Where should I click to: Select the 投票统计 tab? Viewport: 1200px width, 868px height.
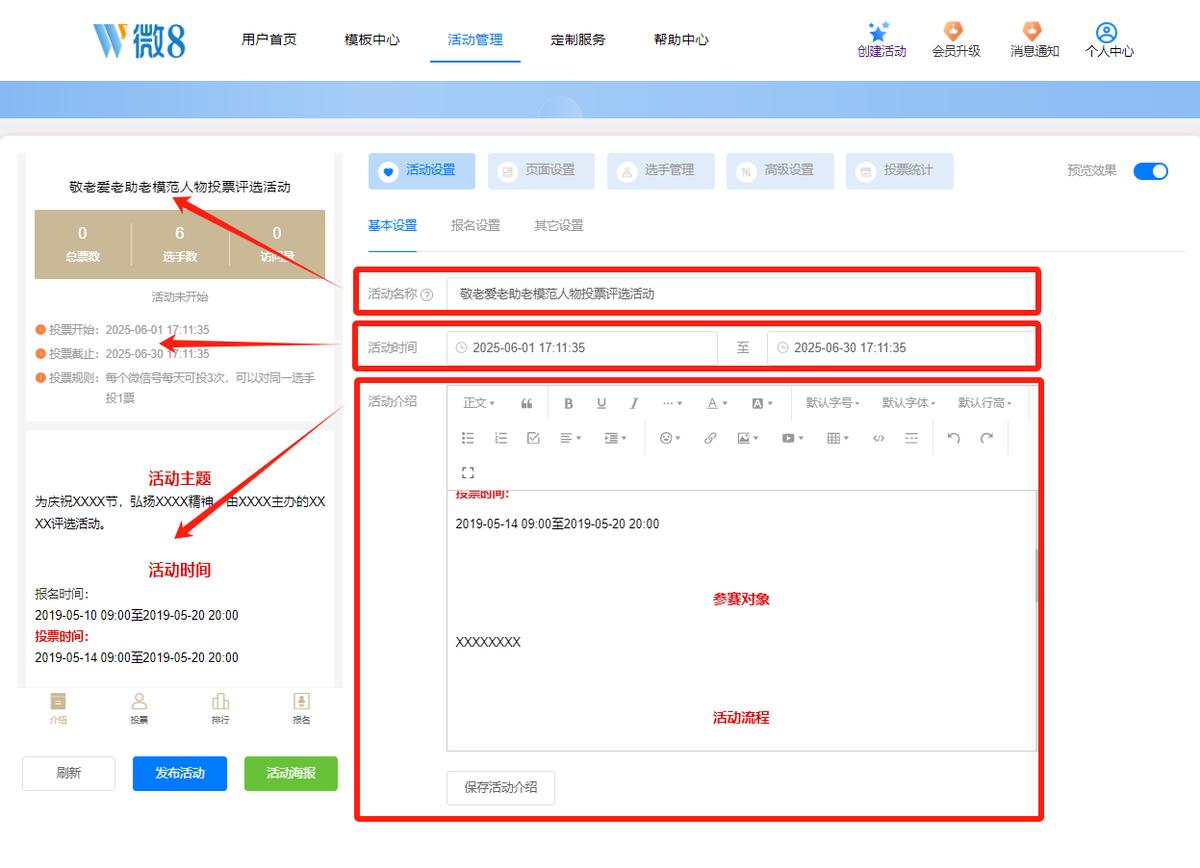tap(899, 171)
